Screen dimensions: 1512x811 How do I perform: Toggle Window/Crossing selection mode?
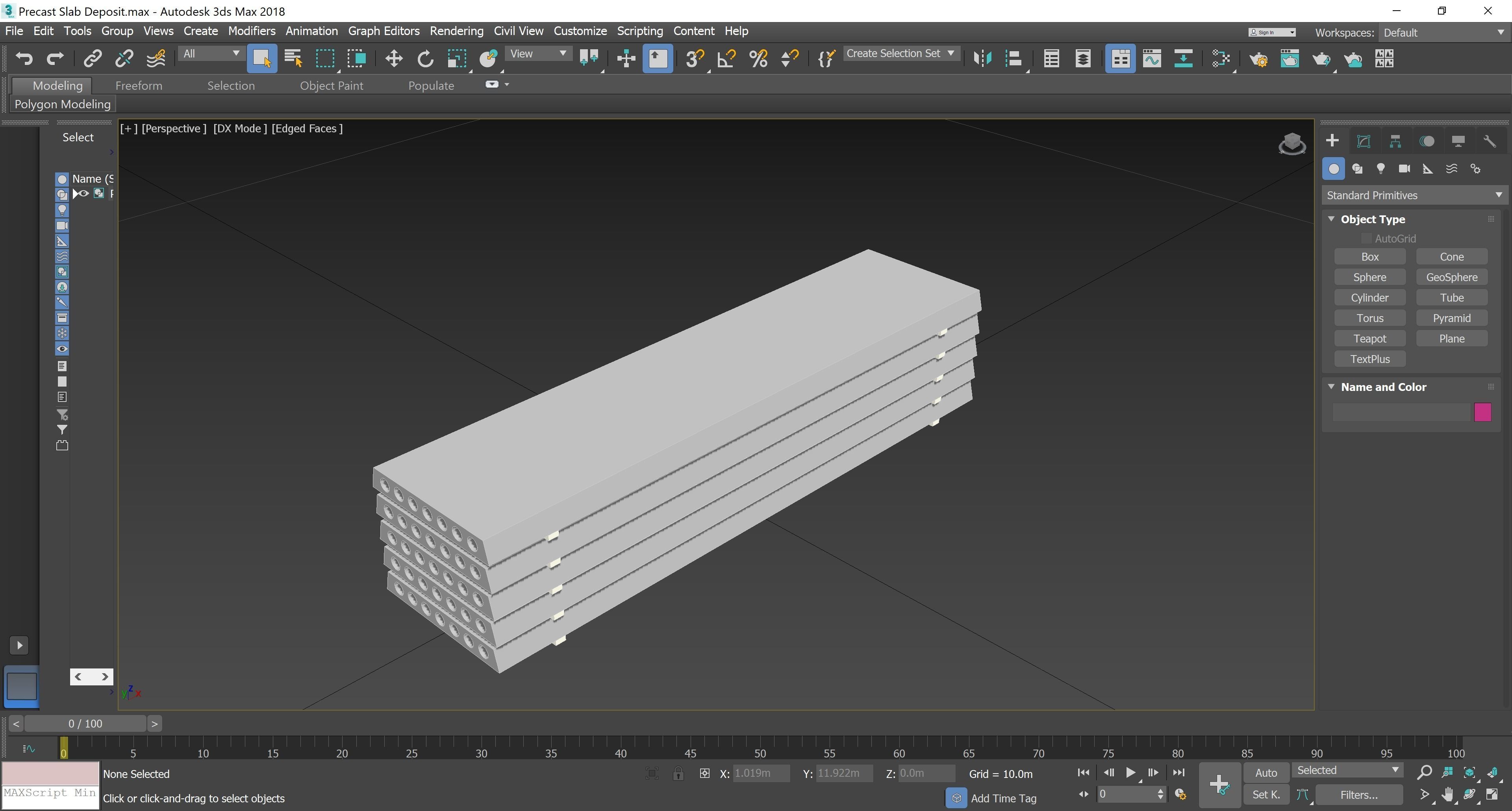pyautogui.click(x=356, y=58)
